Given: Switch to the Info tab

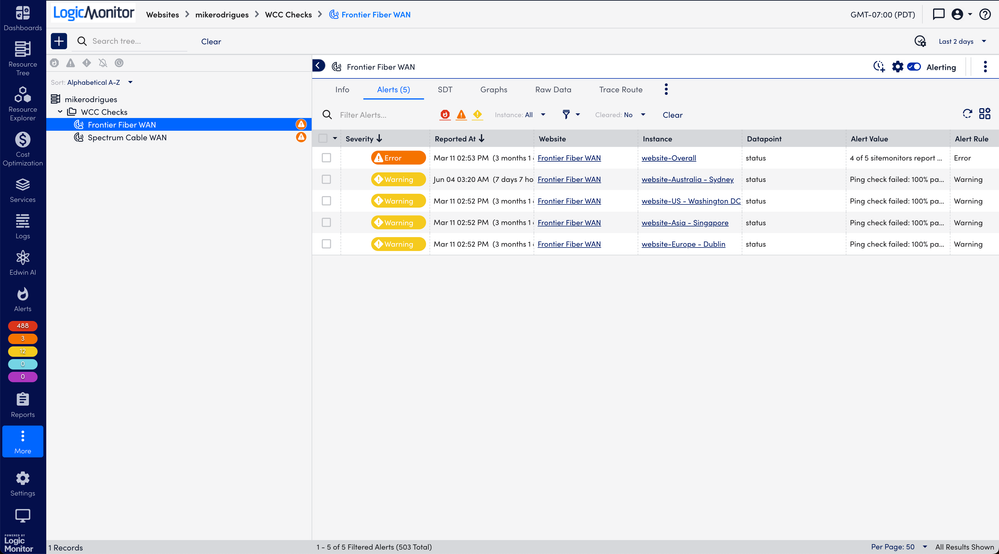Looking at the screenshot, I should pos(342,90).
